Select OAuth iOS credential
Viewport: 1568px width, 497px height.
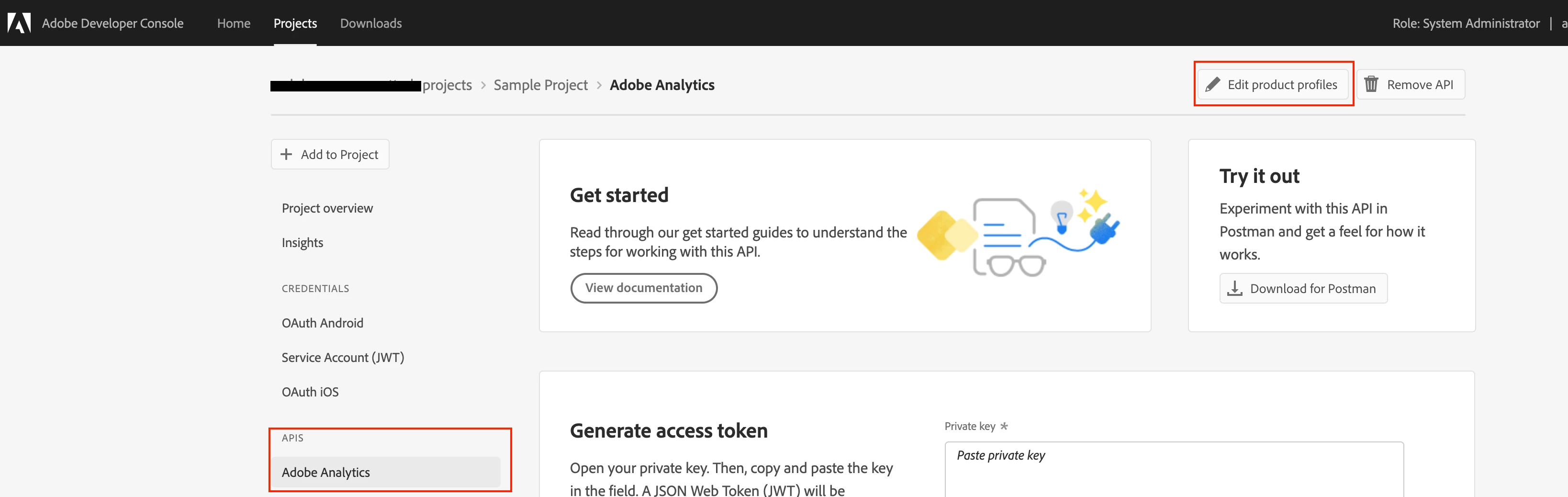pyautogui.click(x=310, y=392)
